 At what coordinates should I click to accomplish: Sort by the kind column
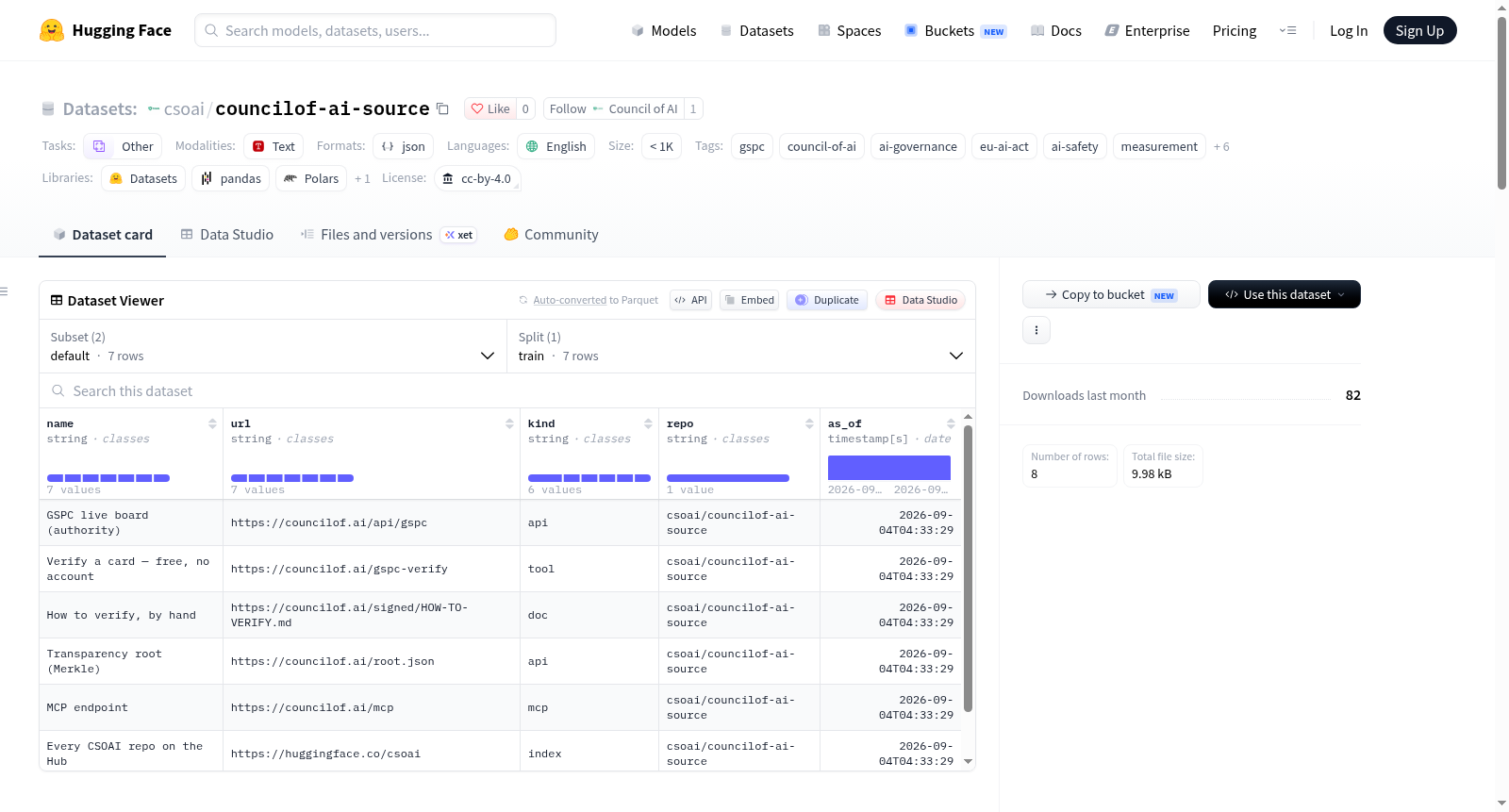[648, 423]
